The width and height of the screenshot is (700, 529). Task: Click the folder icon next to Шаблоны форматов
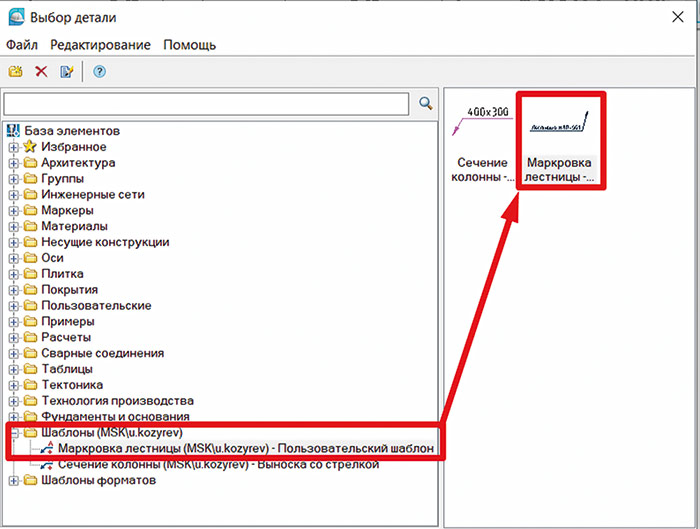30,480
